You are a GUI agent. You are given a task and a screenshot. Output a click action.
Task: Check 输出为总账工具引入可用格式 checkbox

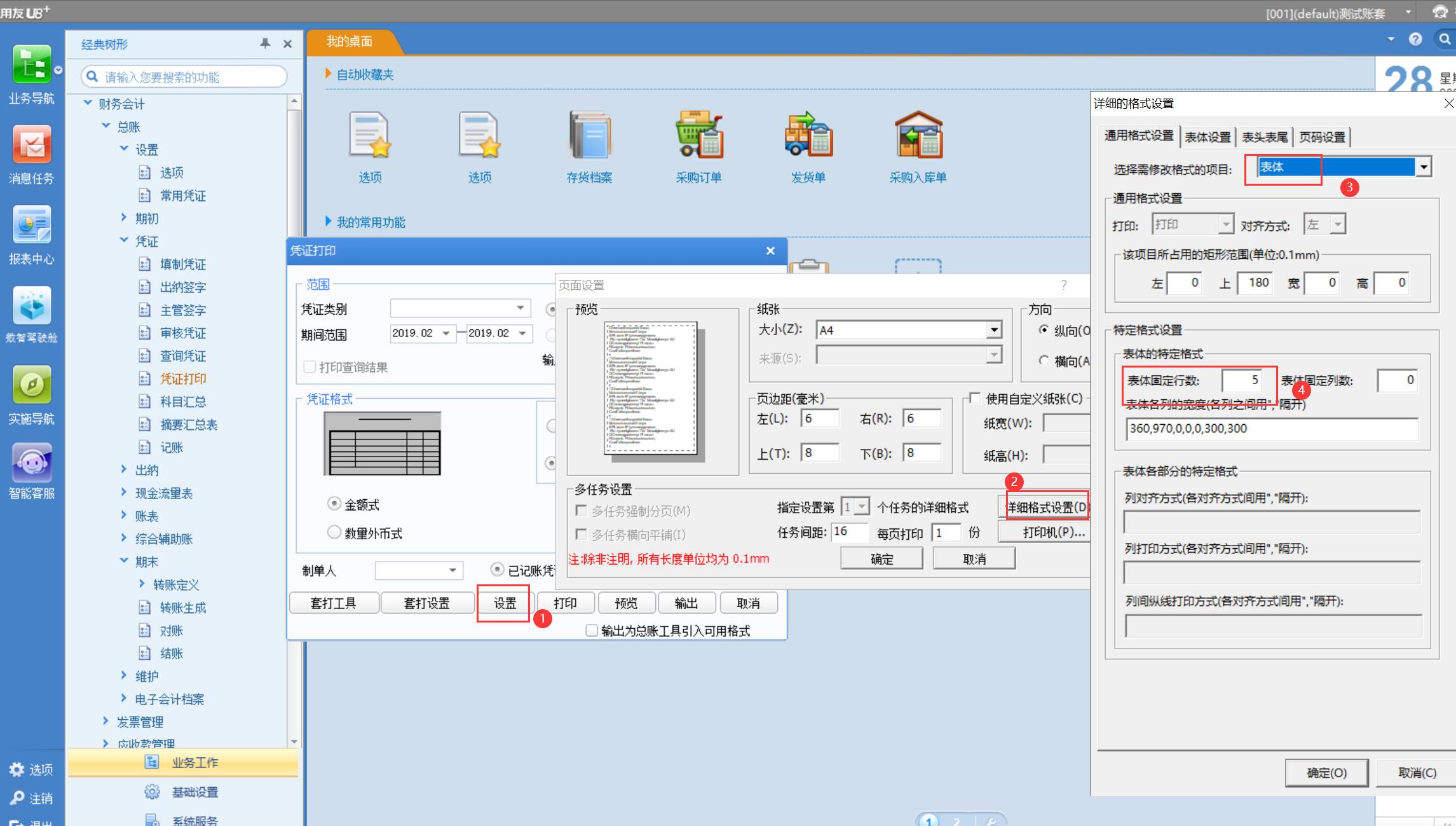592,630
